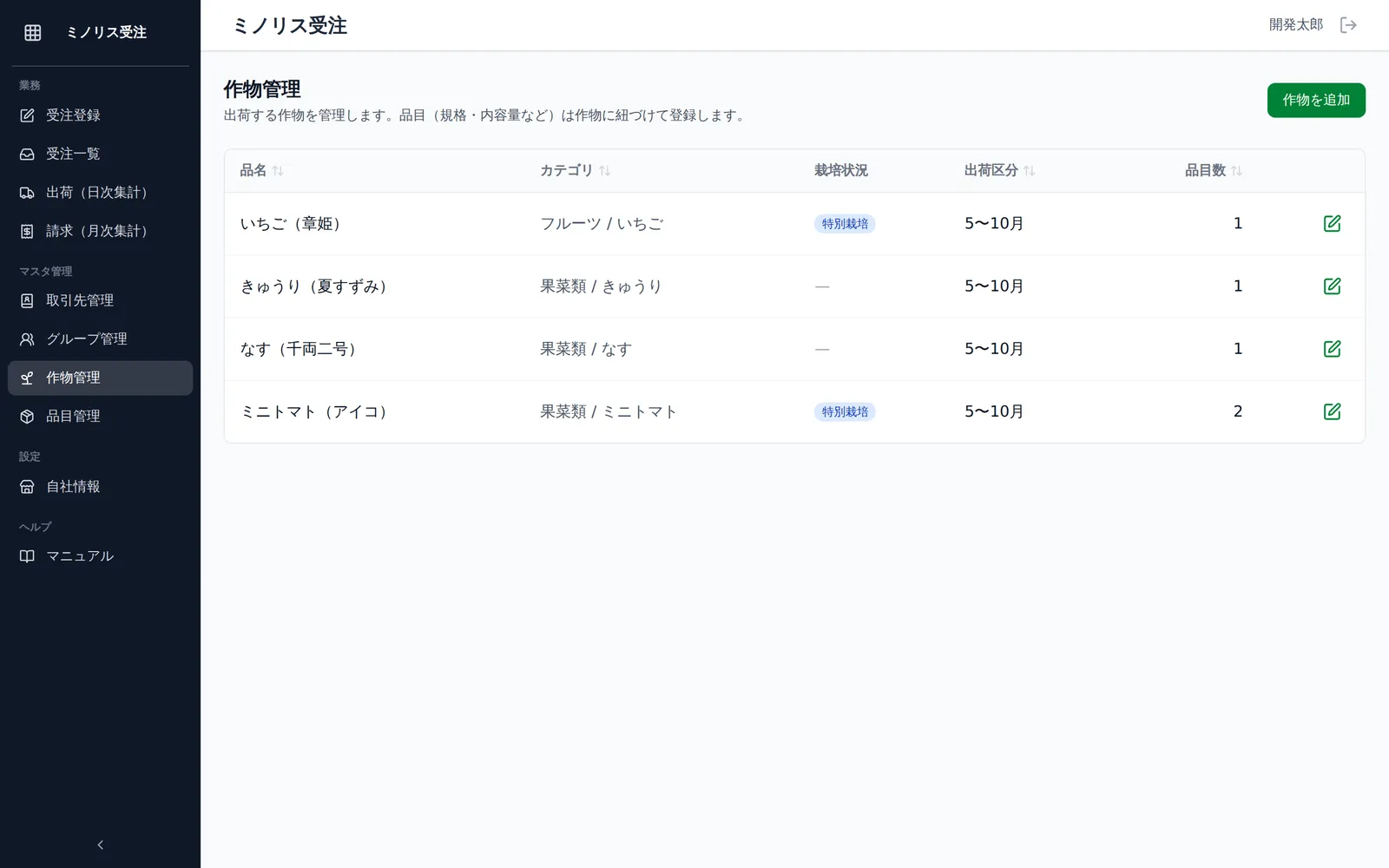The width and height of the screenshot is (1389, 868).
Task: Click the logout icon next to 開発太郎
Action: point(1348,25)
